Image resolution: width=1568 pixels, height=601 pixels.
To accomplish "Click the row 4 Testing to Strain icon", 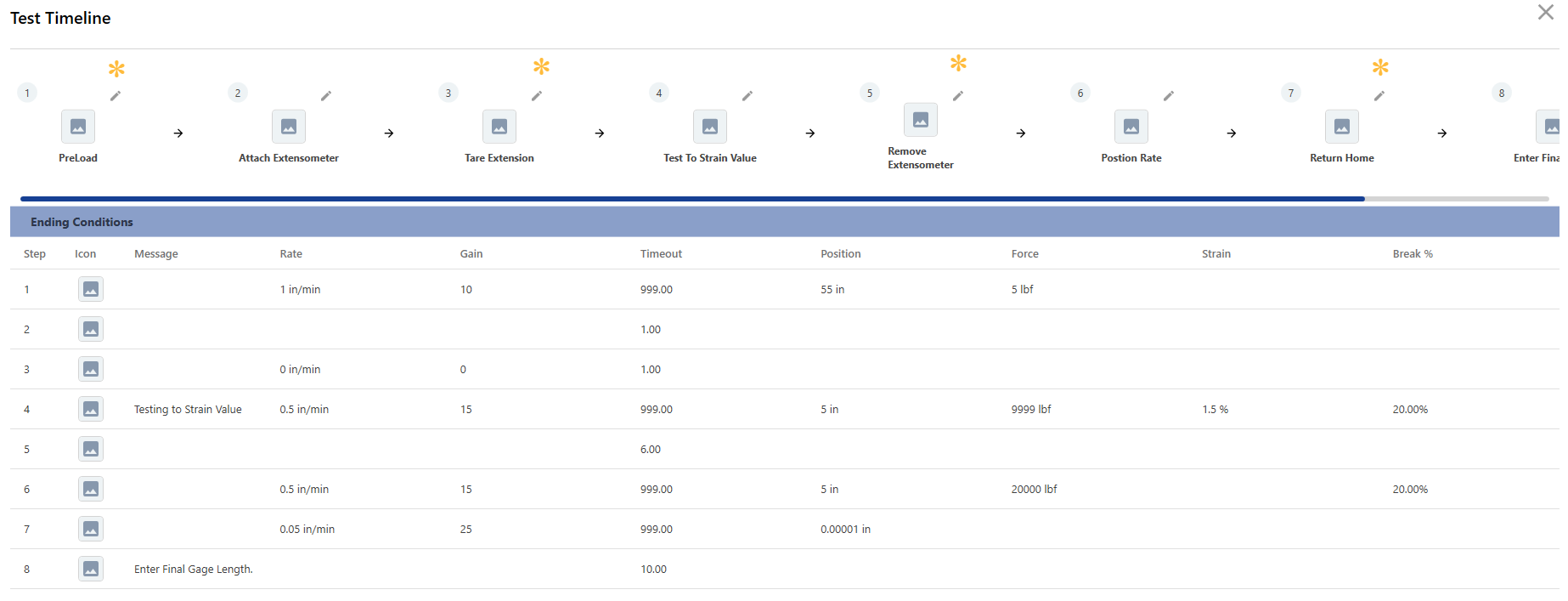I will (x=91, y=409).
